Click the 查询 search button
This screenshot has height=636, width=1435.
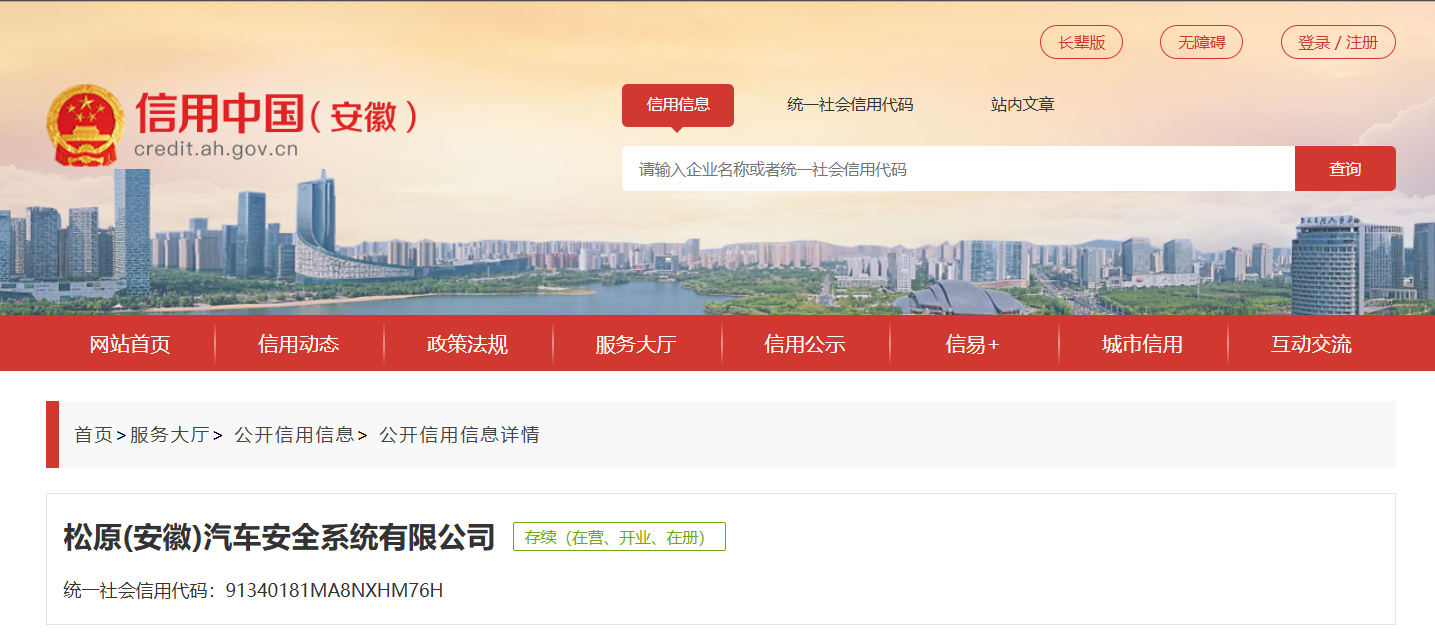click(x=1345, y=169)
